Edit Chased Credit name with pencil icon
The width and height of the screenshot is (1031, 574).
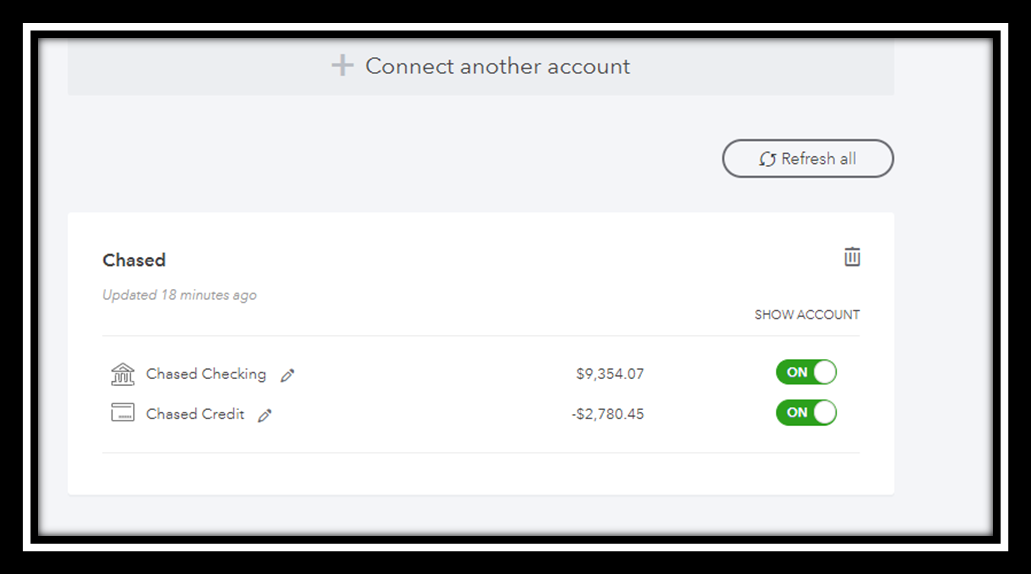click(265, 416)
